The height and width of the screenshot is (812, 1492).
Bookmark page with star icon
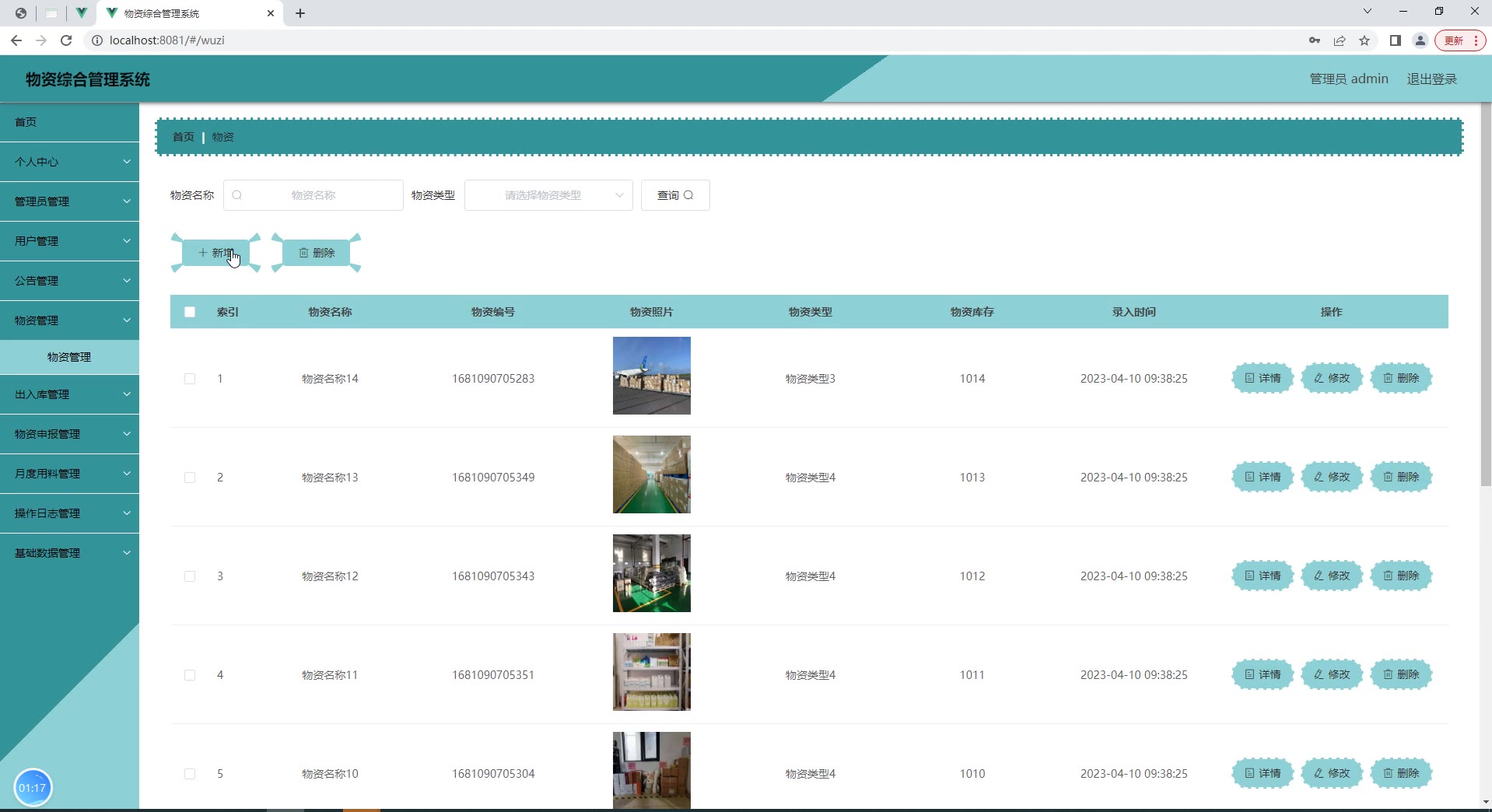click(1364, 40)
